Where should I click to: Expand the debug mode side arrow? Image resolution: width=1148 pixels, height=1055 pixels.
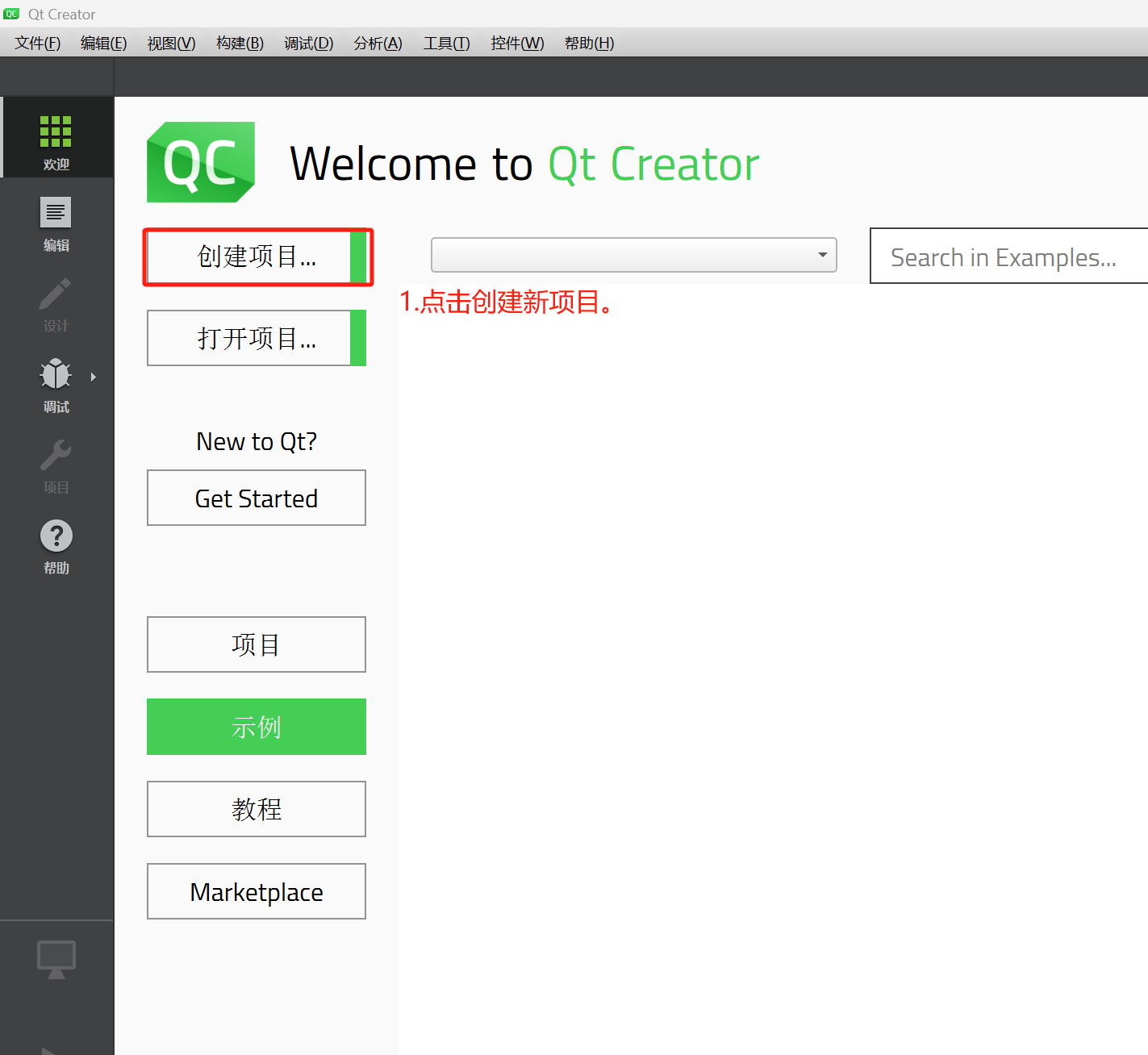tap(92, 376)
